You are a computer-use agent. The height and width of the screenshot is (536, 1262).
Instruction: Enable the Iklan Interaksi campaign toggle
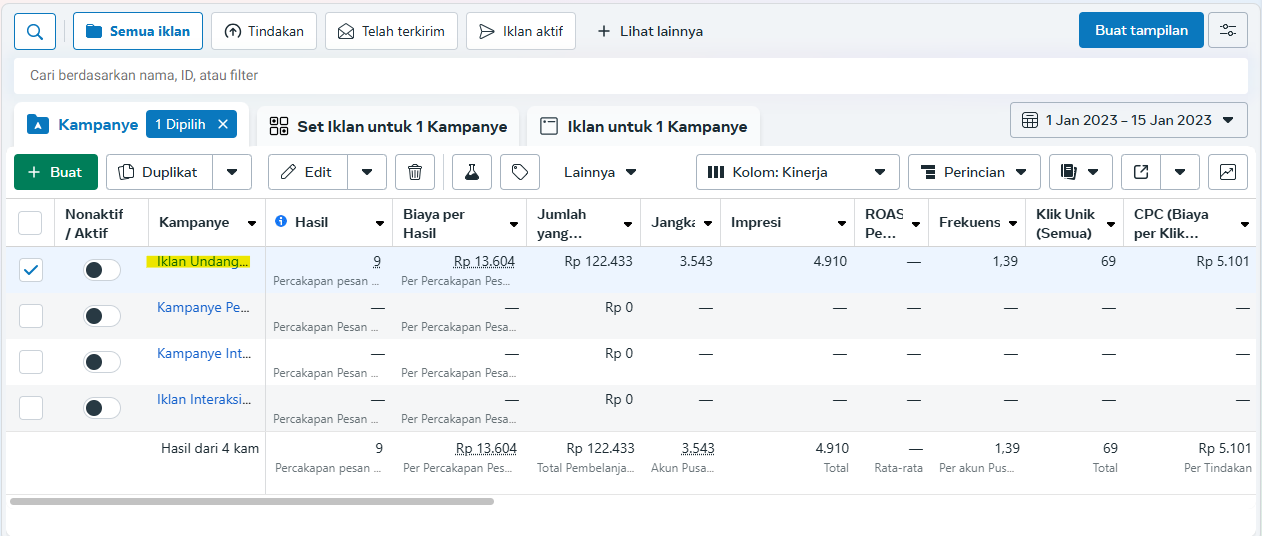[x=101, y=408]
